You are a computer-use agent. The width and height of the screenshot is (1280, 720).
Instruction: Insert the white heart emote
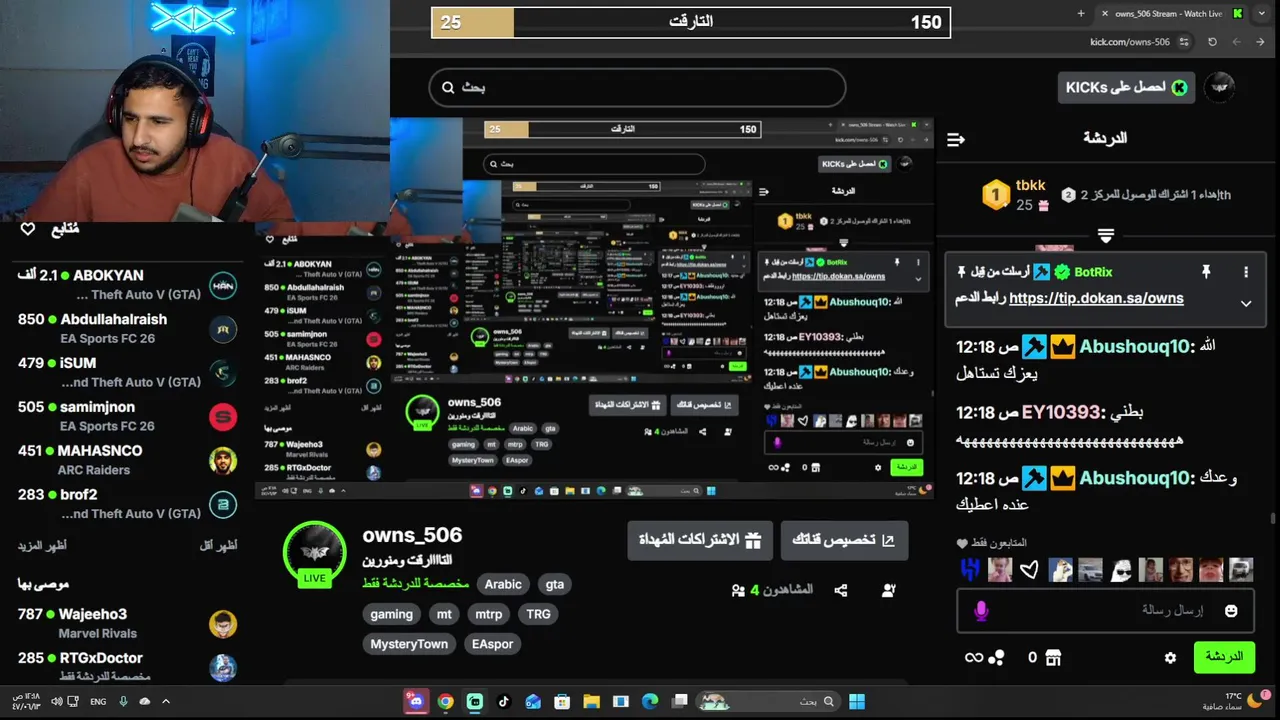click(1030, 570)
